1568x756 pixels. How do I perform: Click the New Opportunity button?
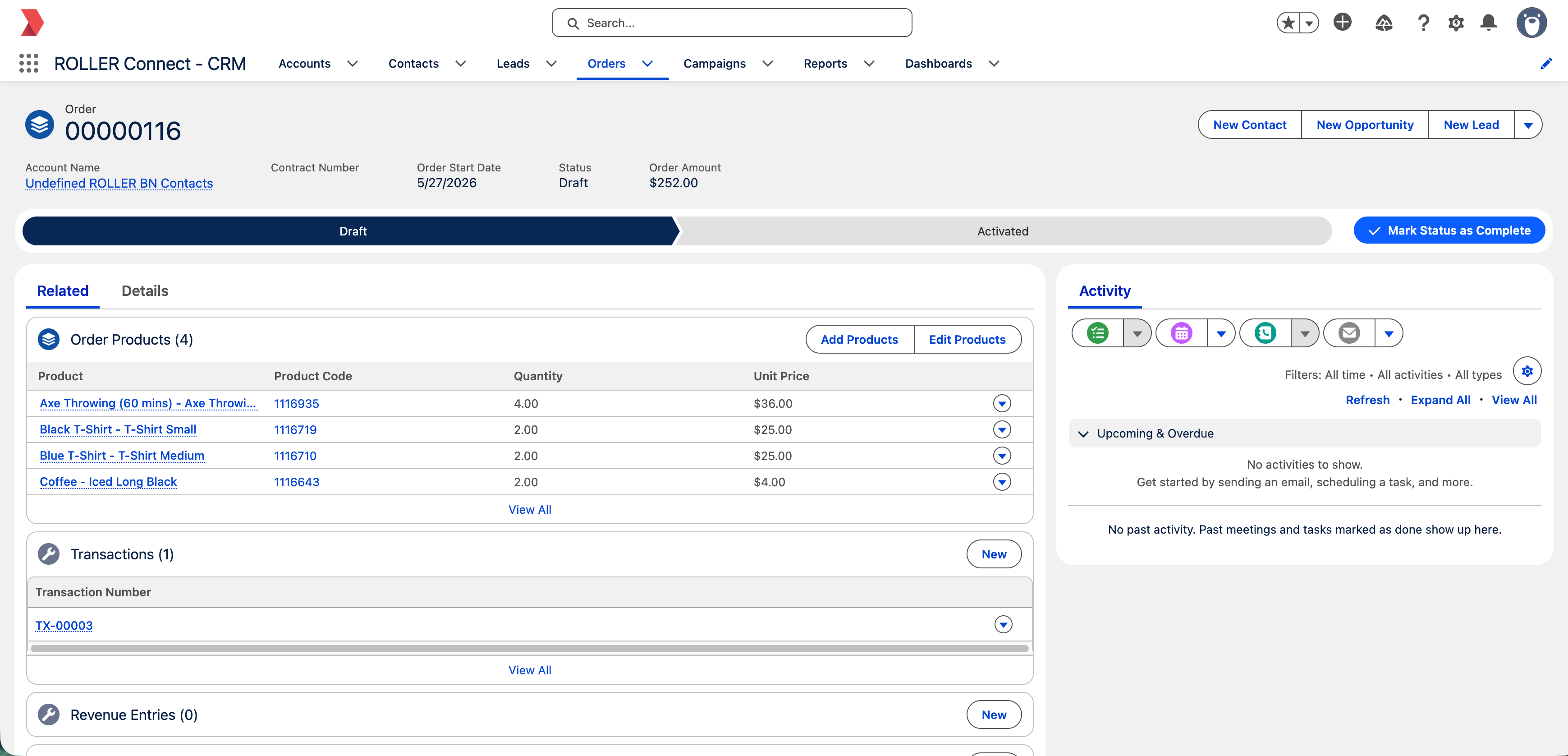coord(1365,125)
